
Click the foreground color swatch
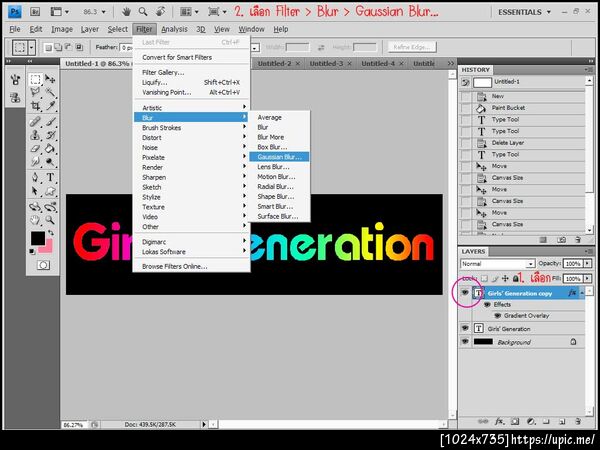tap(38, 238)
